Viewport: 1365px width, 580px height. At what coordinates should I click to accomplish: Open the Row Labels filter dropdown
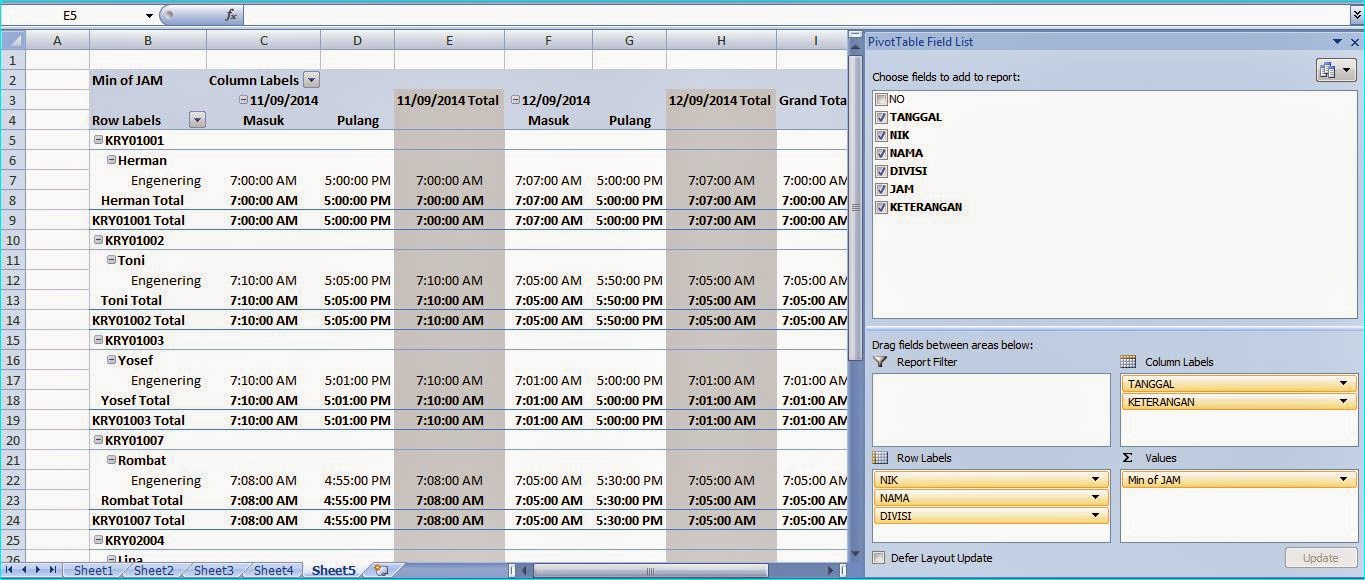(x=197, y=120)
